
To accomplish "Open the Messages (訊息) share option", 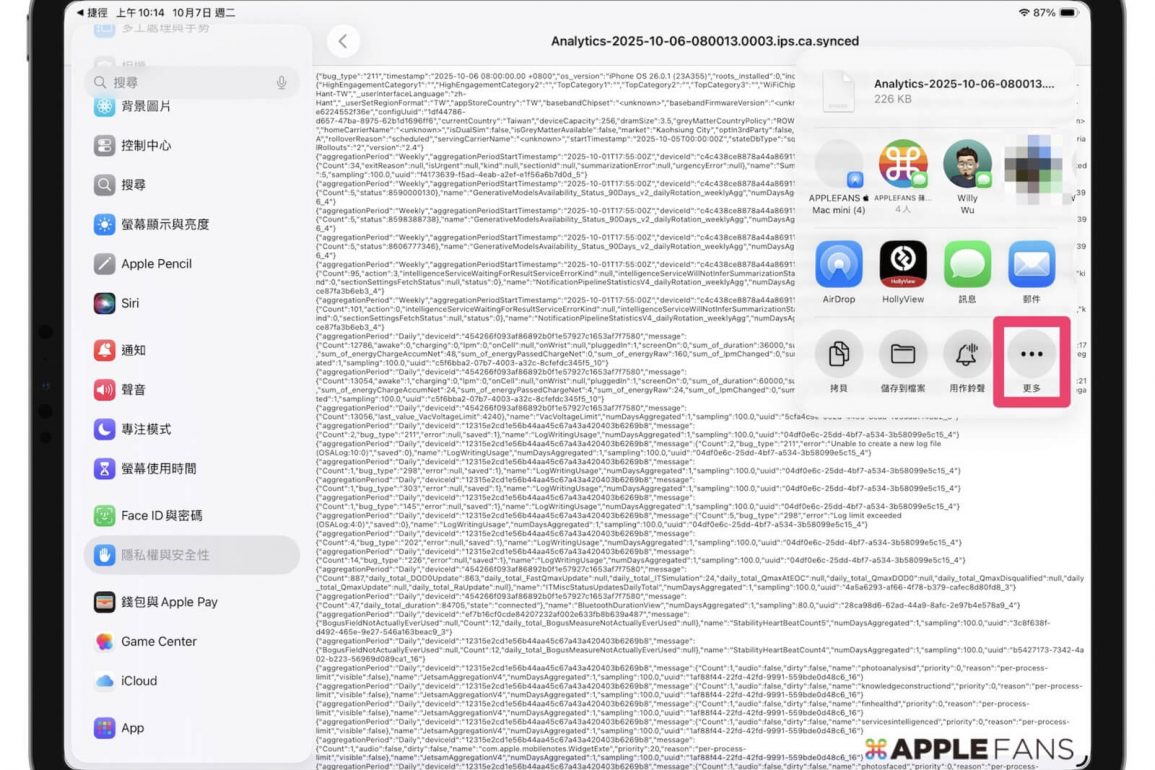I will 967,265.
